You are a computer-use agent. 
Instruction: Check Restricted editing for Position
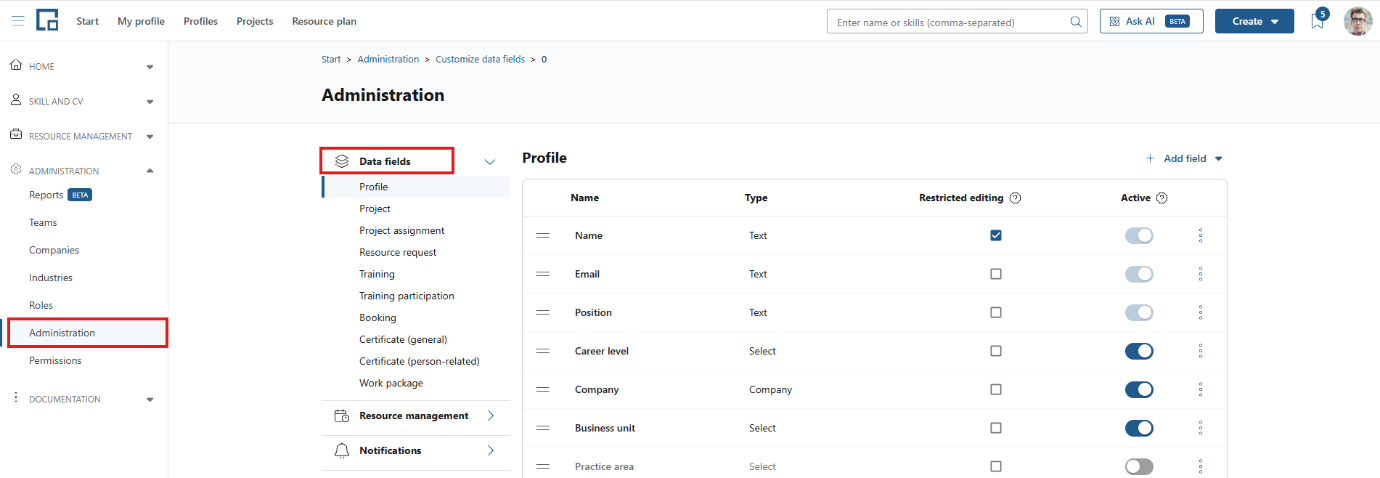(x=996, y=312)
